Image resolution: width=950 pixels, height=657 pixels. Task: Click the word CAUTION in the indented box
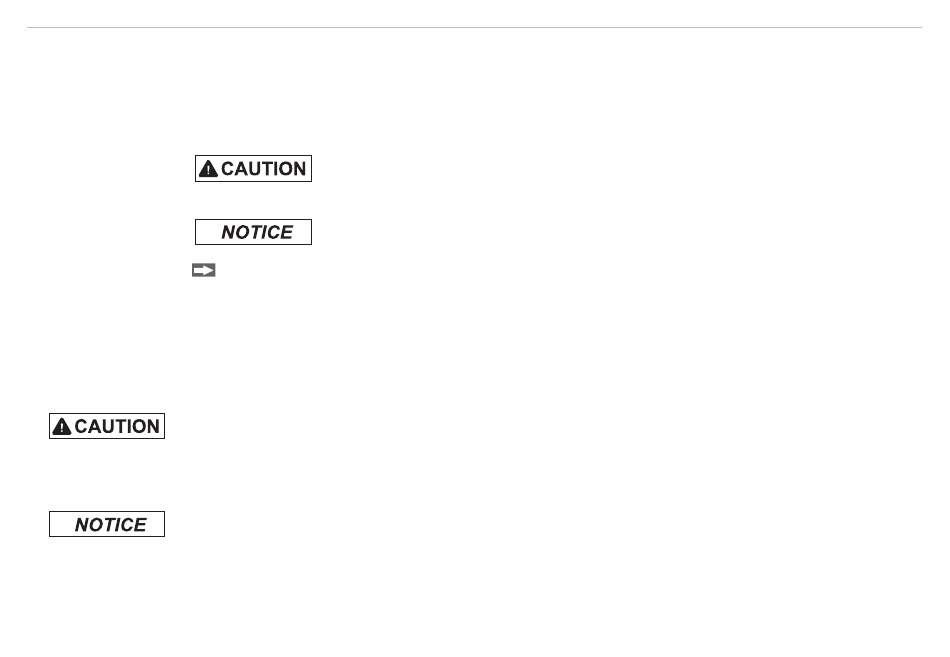click(264, 168)
